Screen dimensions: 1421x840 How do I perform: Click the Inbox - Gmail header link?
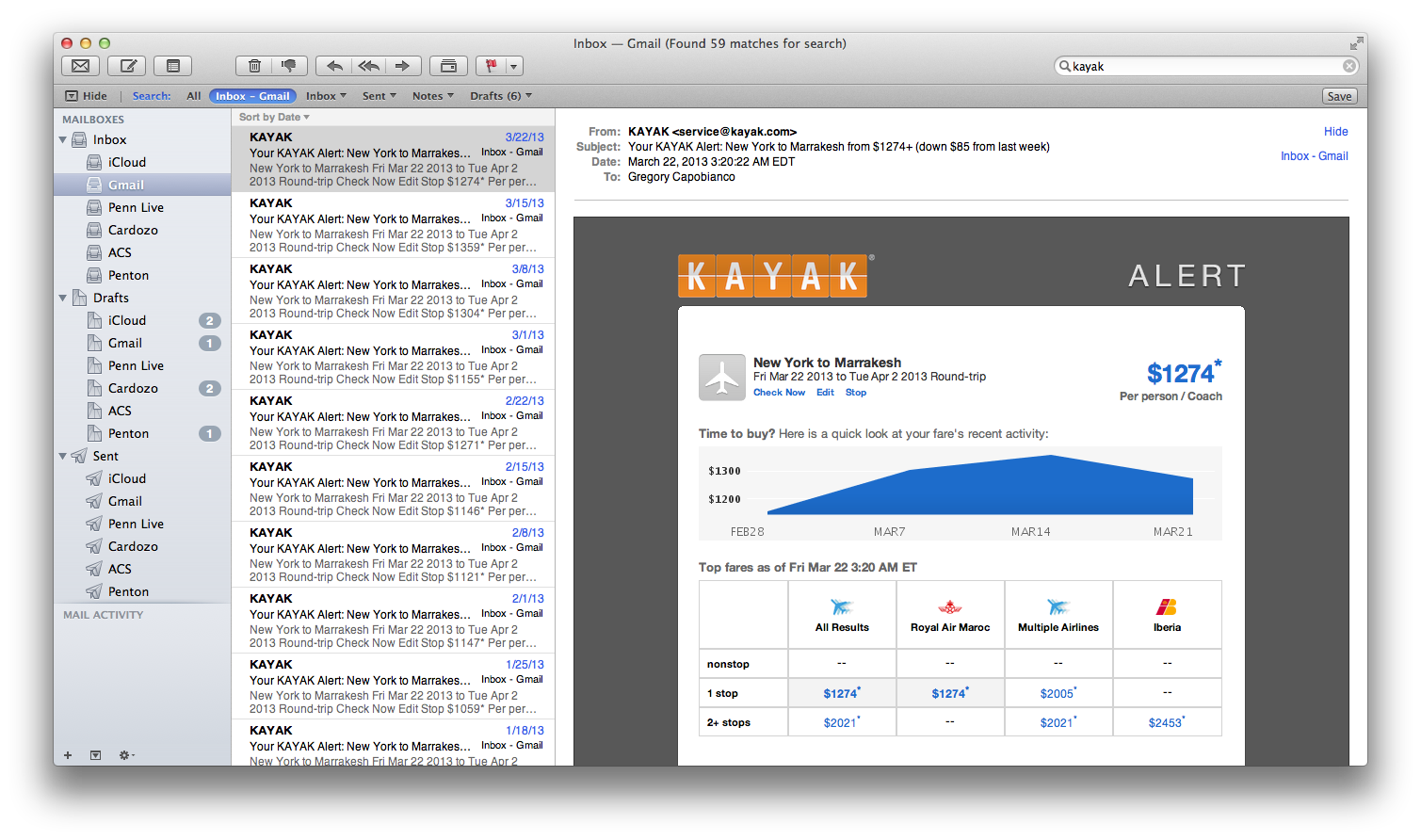(x=1314, y=156)
